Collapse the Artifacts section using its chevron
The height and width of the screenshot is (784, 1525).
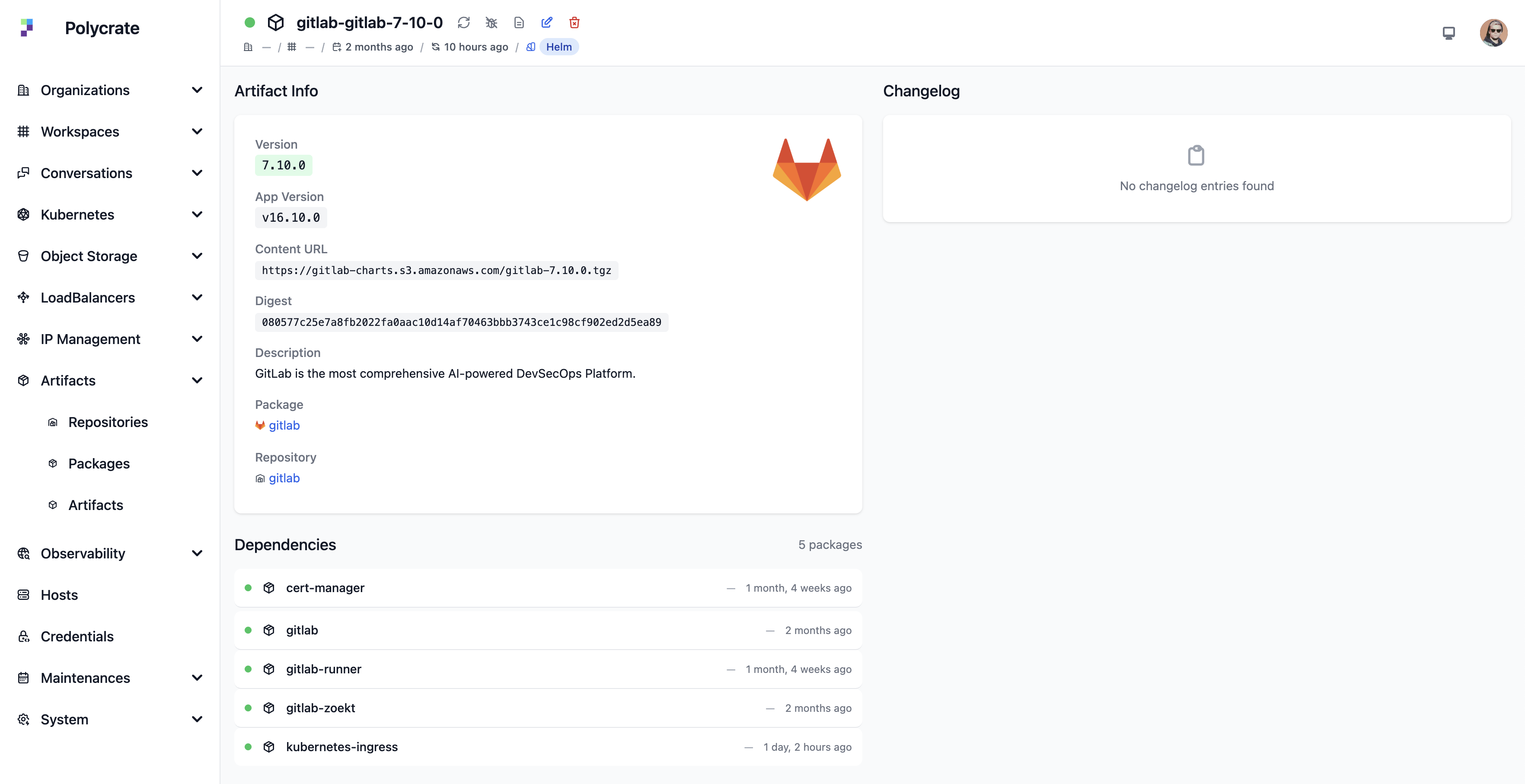[x=197, y=380]
